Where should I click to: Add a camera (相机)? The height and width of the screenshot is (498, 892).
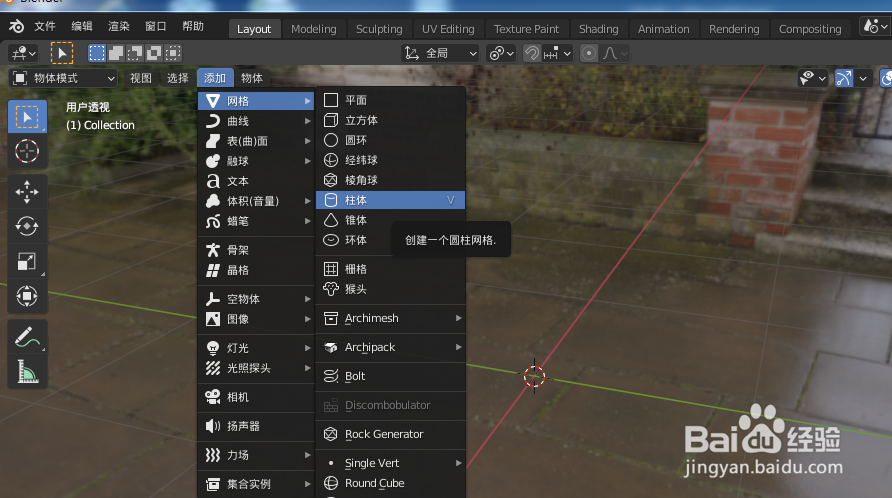256,397
